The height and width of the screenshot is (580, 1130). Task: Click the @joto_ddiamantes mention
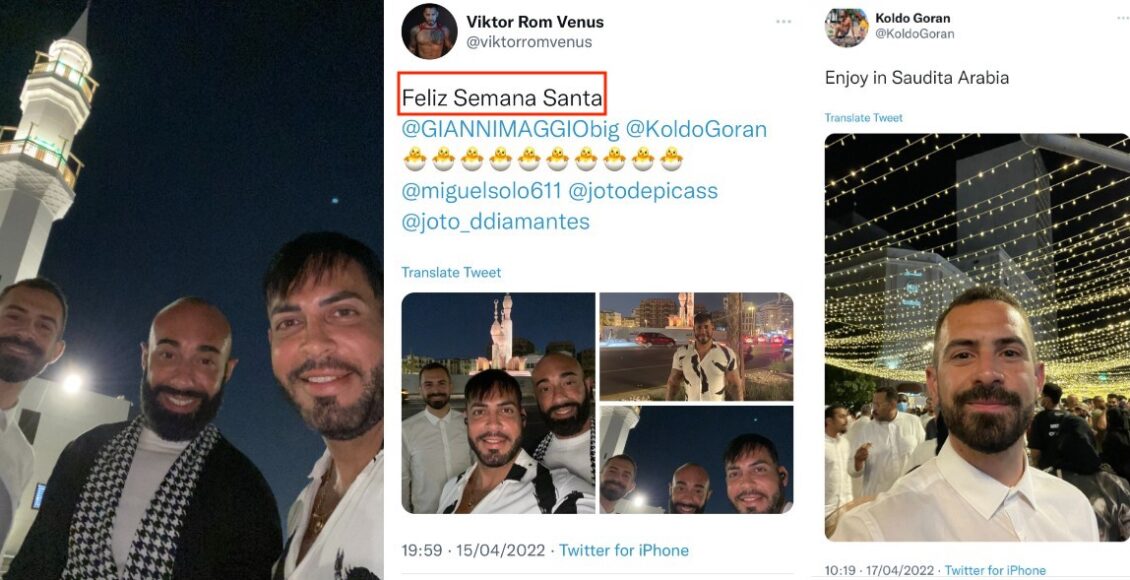tap(495, 221)
